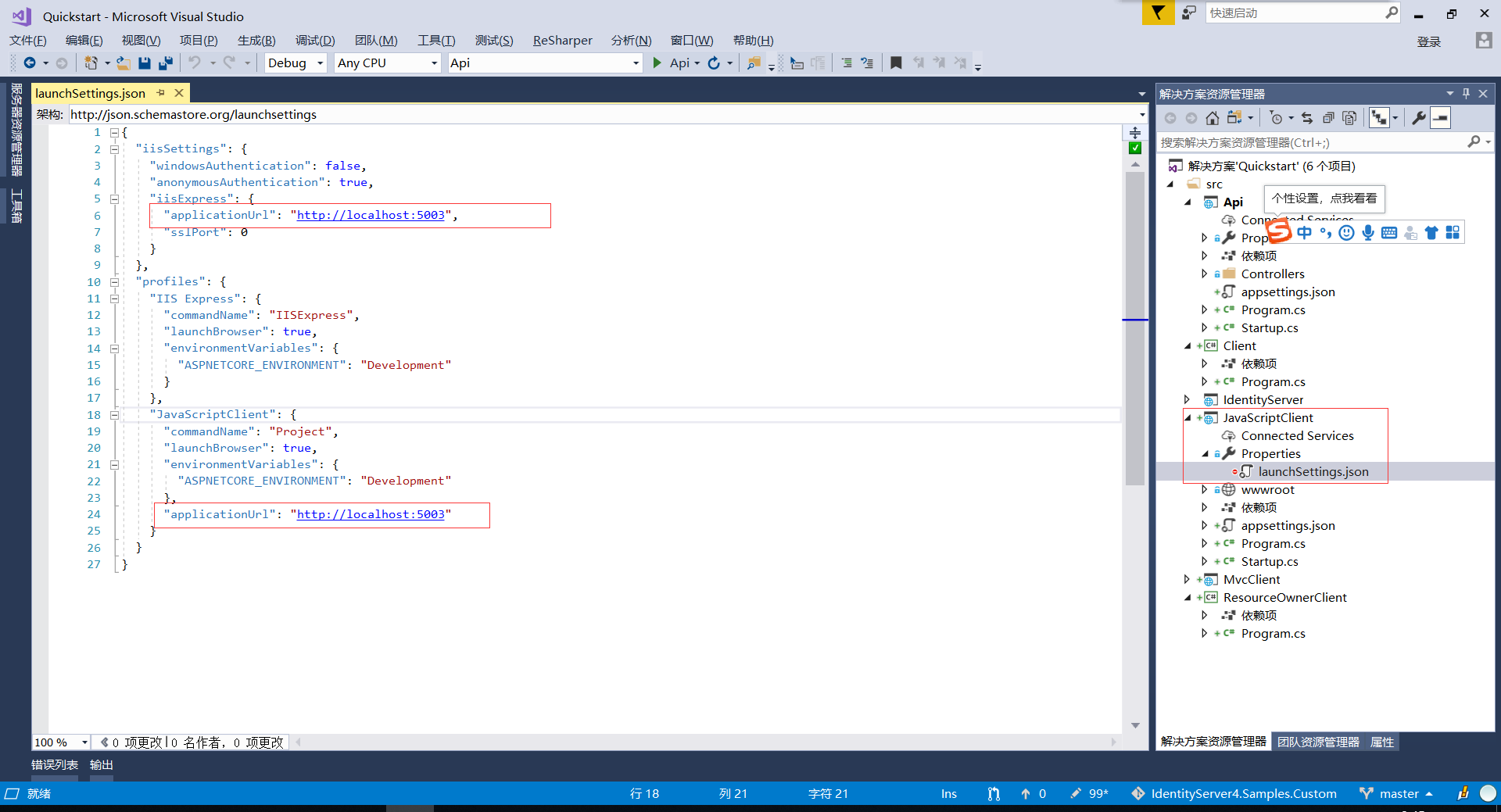The height and width of the screenshot is (812, 1501).
Task: Click the Open File folder icon
Action: pyautogui.click(x=123, y=63)
